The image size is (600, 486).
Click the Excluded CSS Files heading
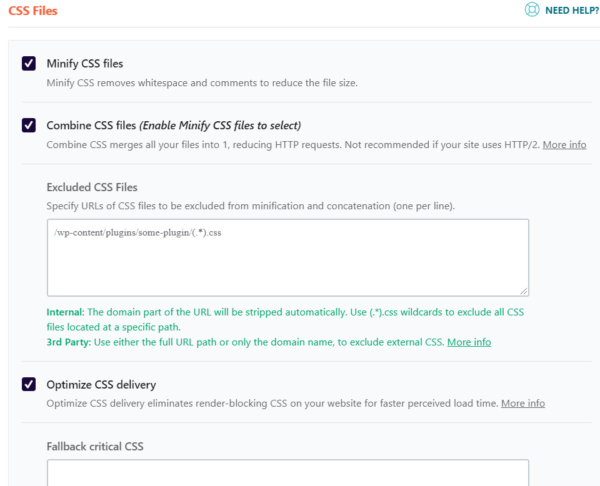point(92,187)
